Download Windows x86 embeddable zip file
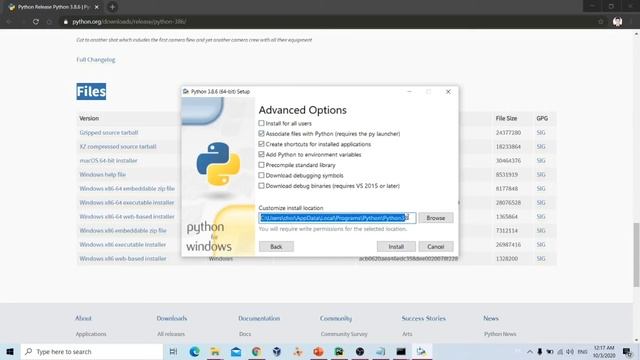 click(123, 230)
